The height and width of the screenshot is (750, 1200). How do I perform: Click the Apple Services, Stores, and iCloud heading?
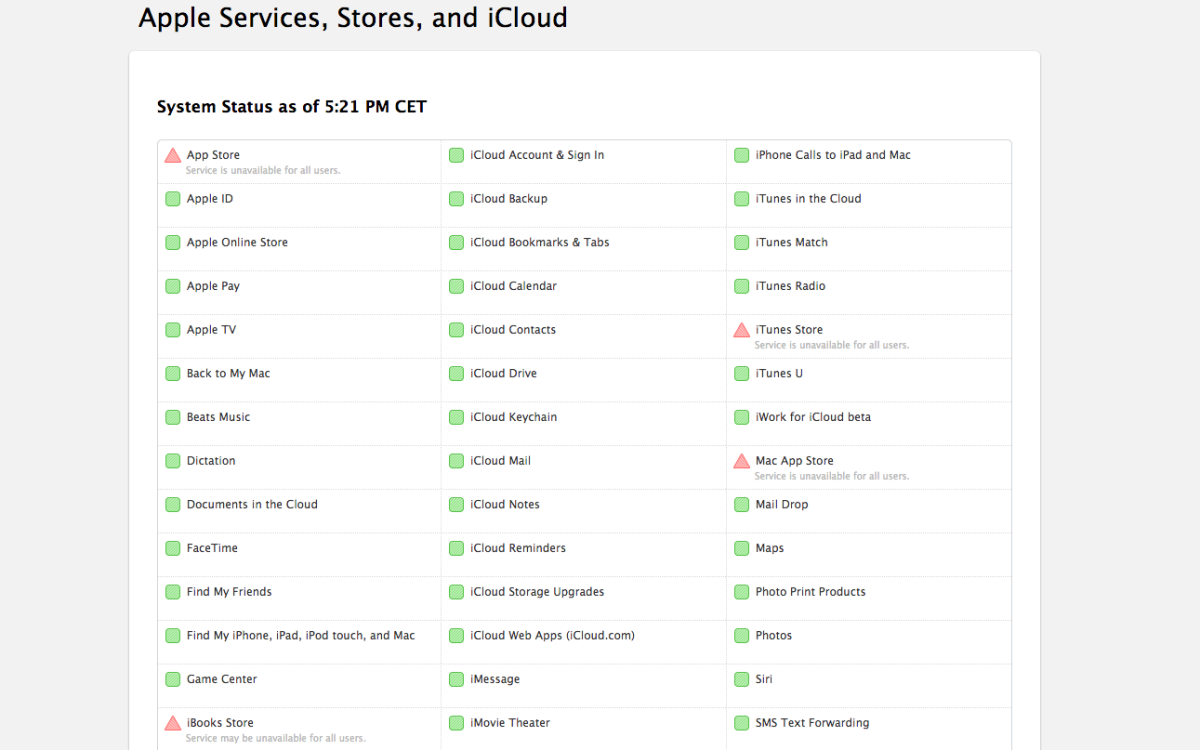coord(353,18)
